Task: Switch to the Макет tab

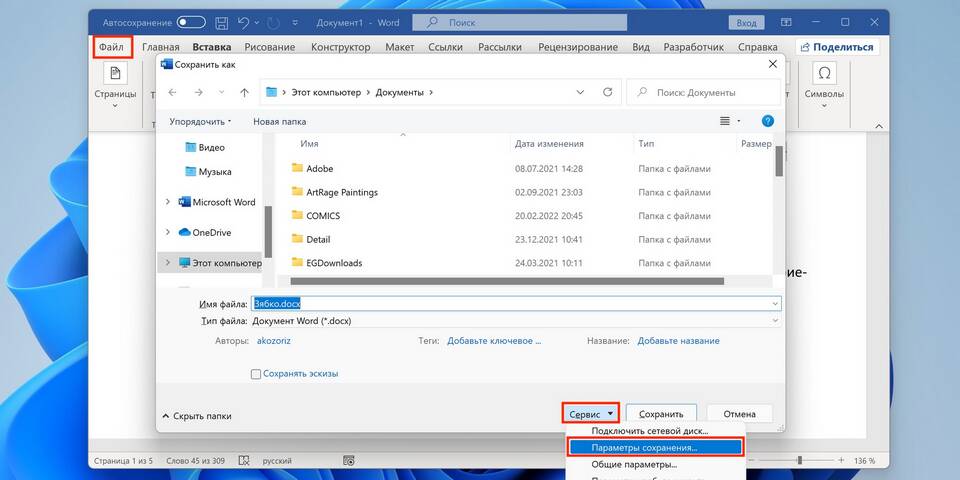Action: [x=400, y=47]
